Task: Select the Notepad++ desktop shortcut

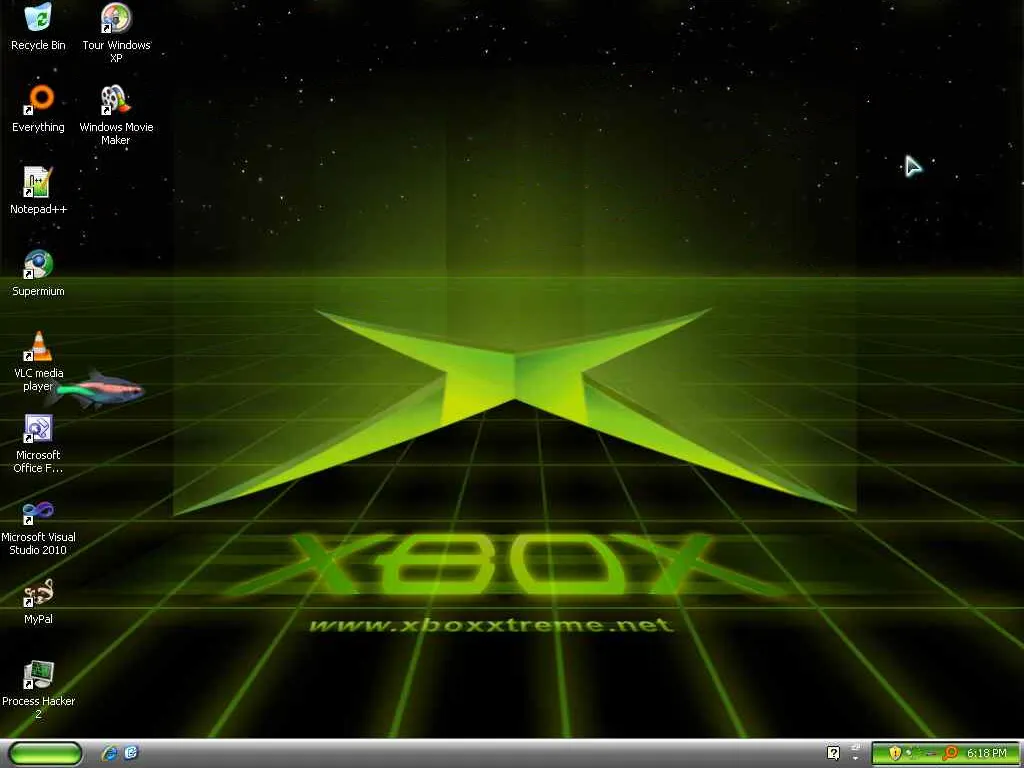Action: tap(38, 191)
